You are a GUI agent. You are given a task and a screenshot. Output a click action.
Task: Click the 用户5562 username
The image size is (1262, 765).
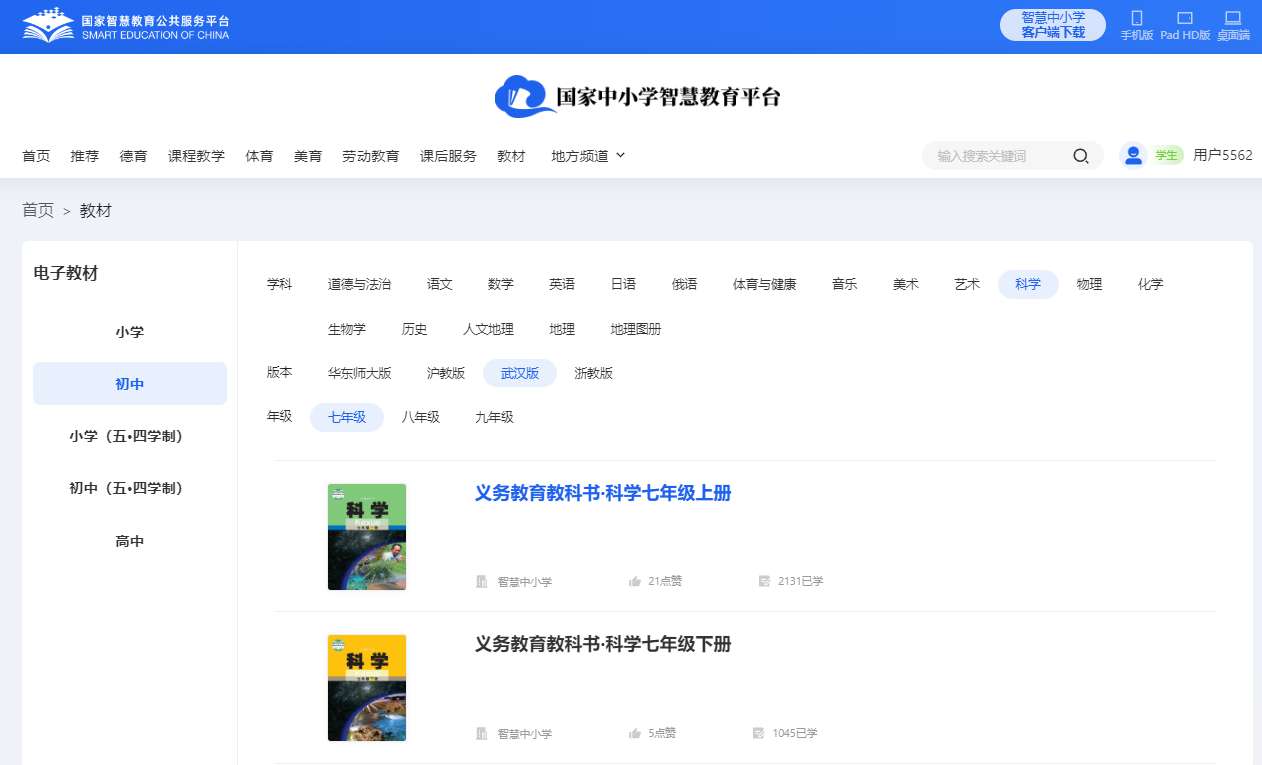pyautogui.click(x=1223, y=155)
